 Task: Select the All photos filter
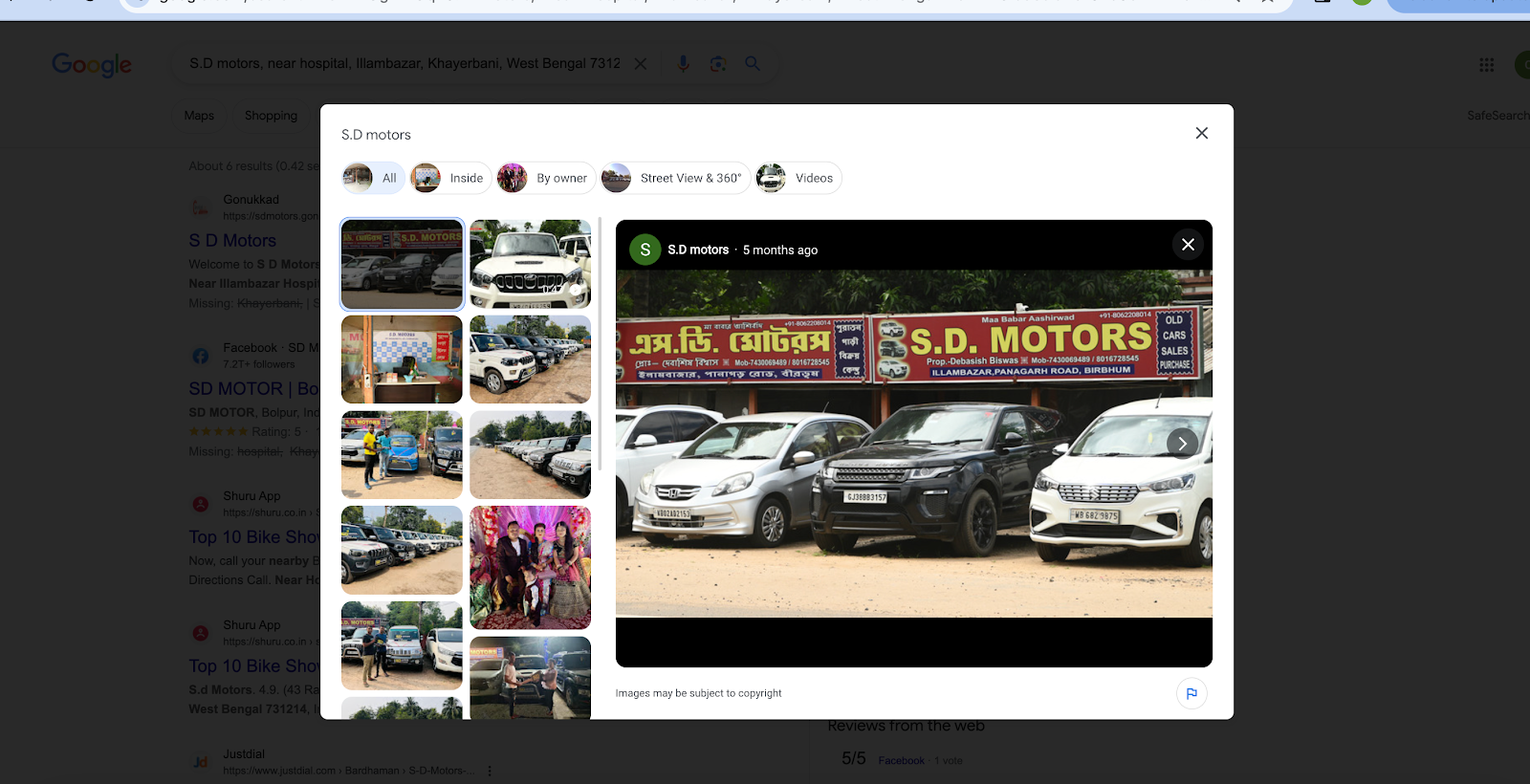click(374, 178)
